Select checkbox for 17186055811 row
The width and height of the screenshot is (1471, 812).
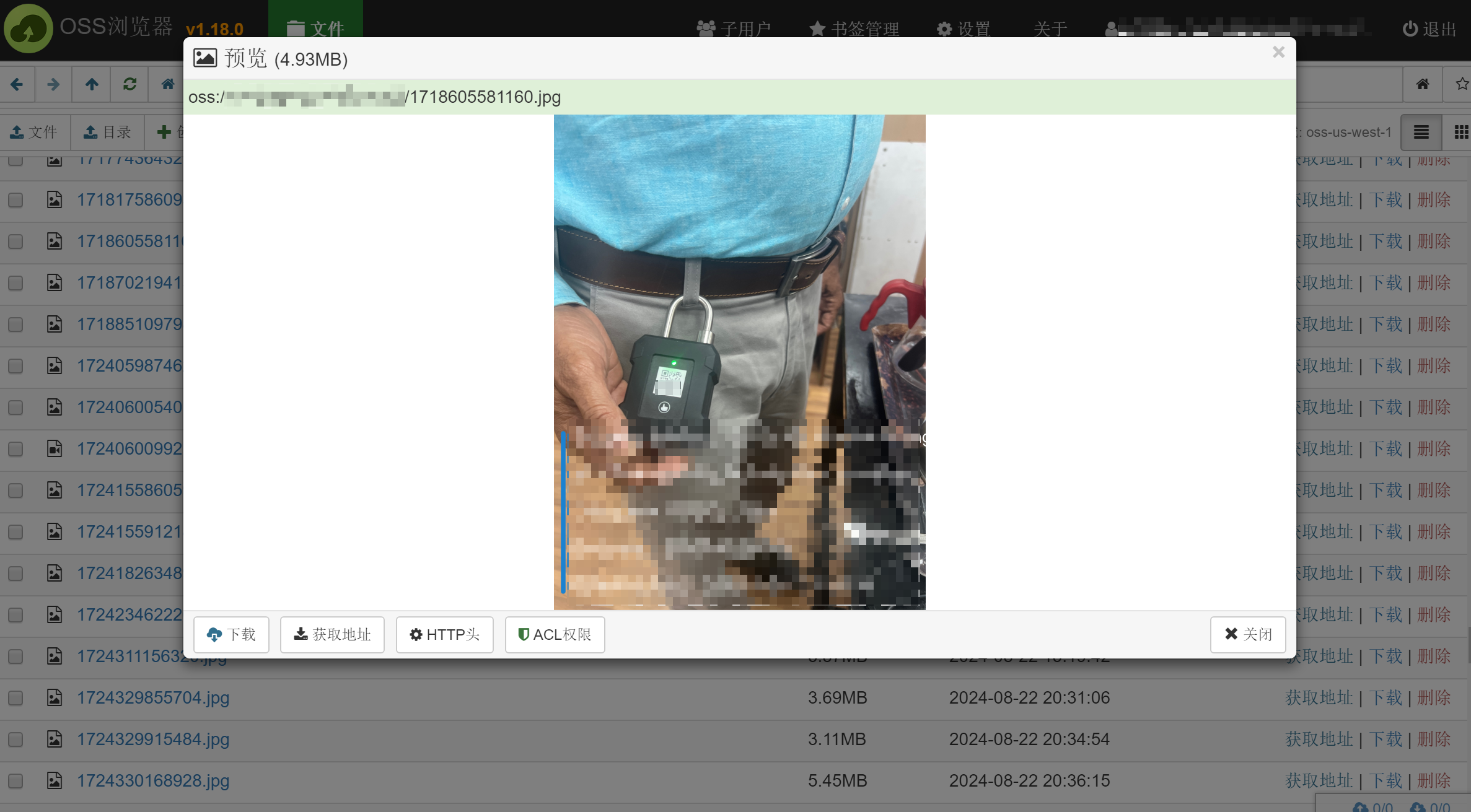coord(15,242)
